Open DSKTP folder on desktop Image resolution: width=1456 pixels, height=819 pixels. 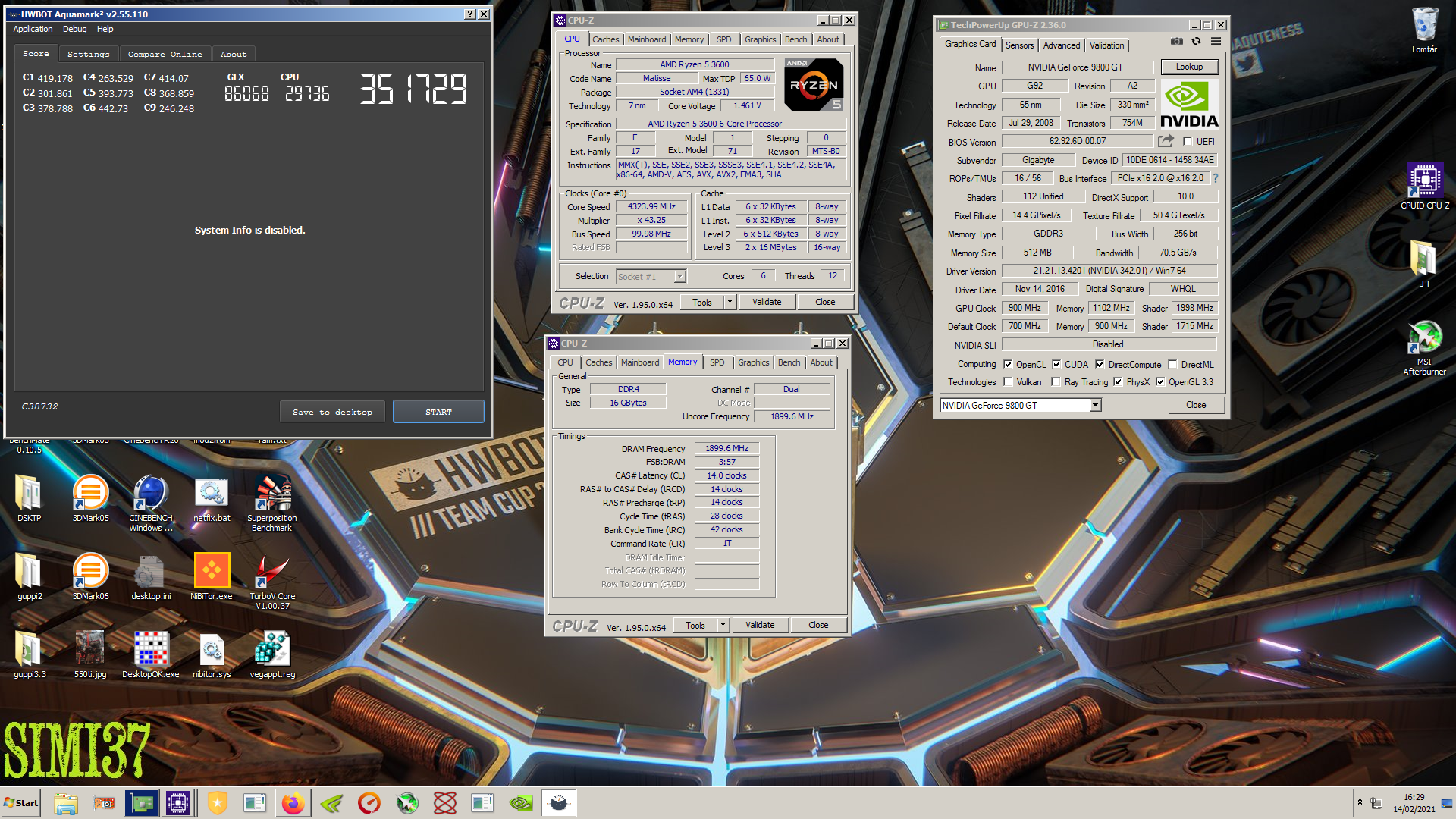(x=30, y=499)
